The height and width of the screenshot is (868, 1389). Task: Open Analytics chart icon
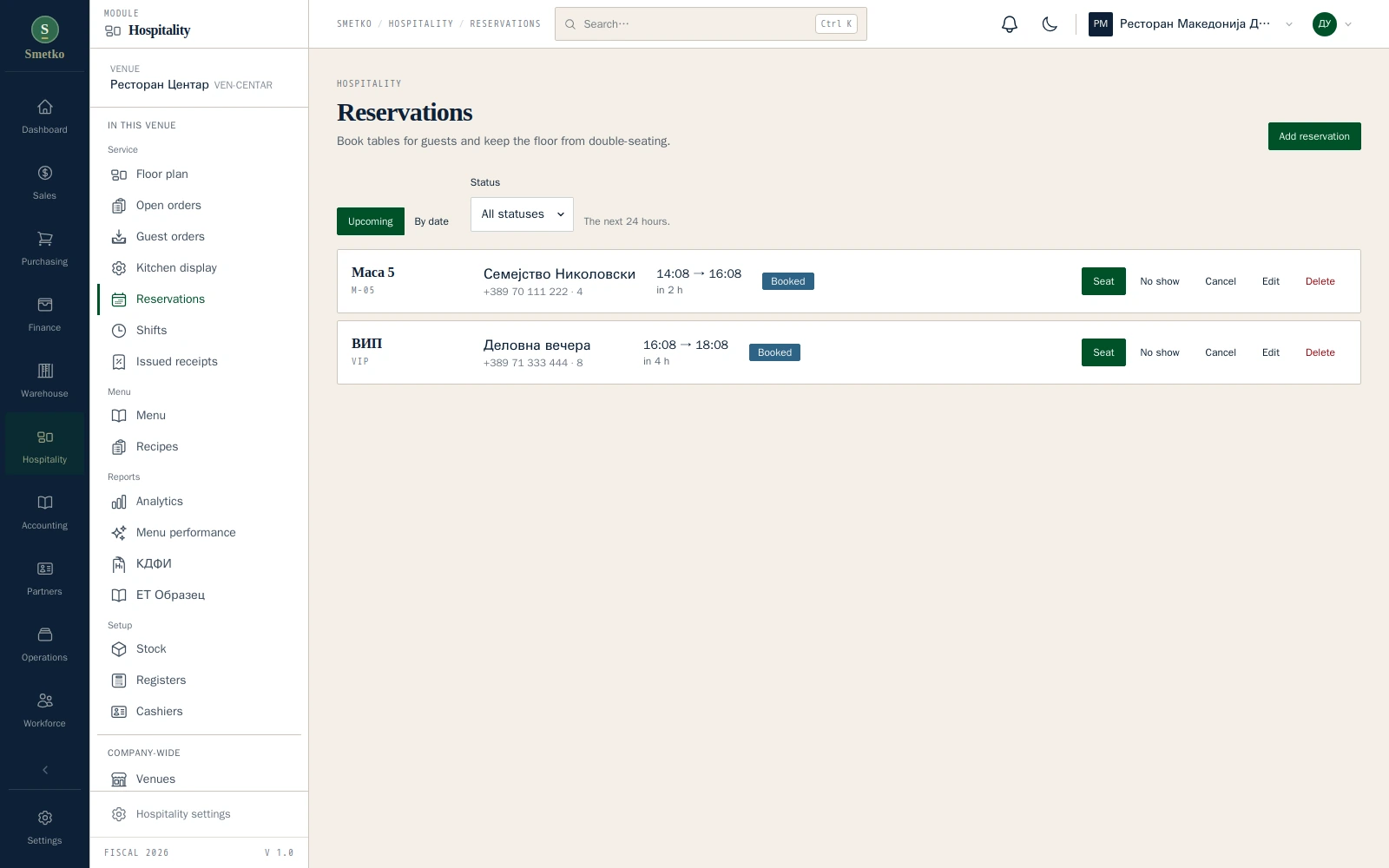pyautogui.click(x=119, y=502)
